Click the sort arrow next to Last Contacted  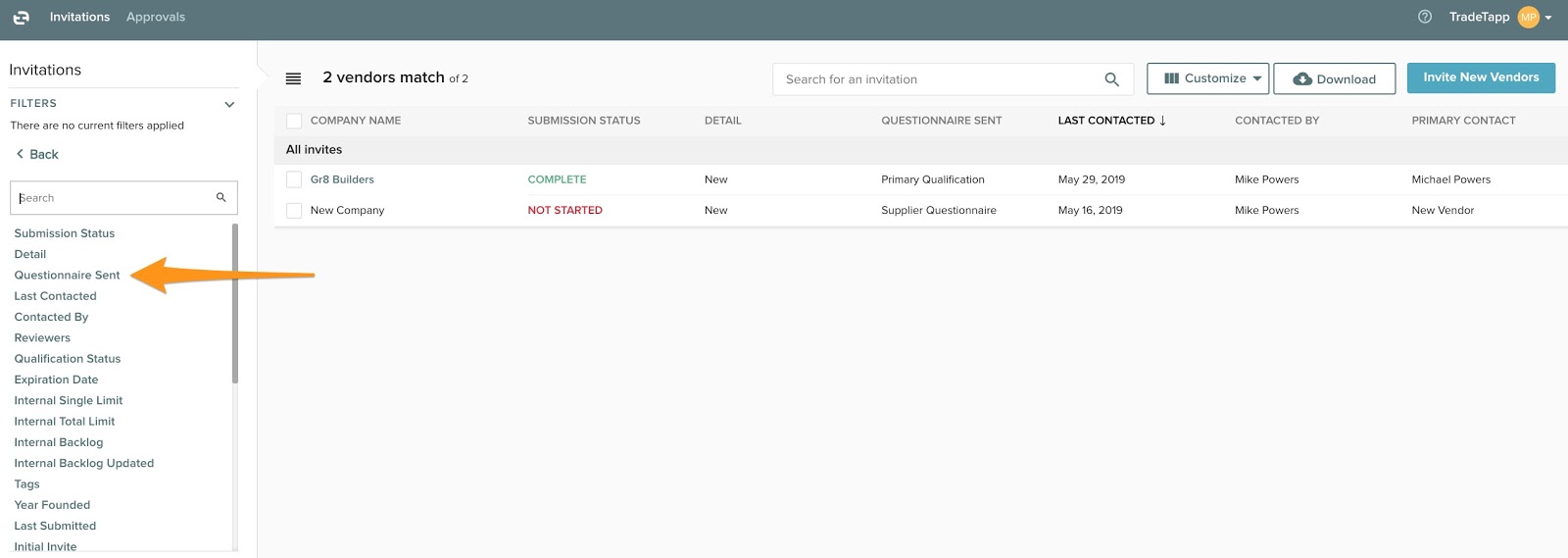pos(1163,121)
